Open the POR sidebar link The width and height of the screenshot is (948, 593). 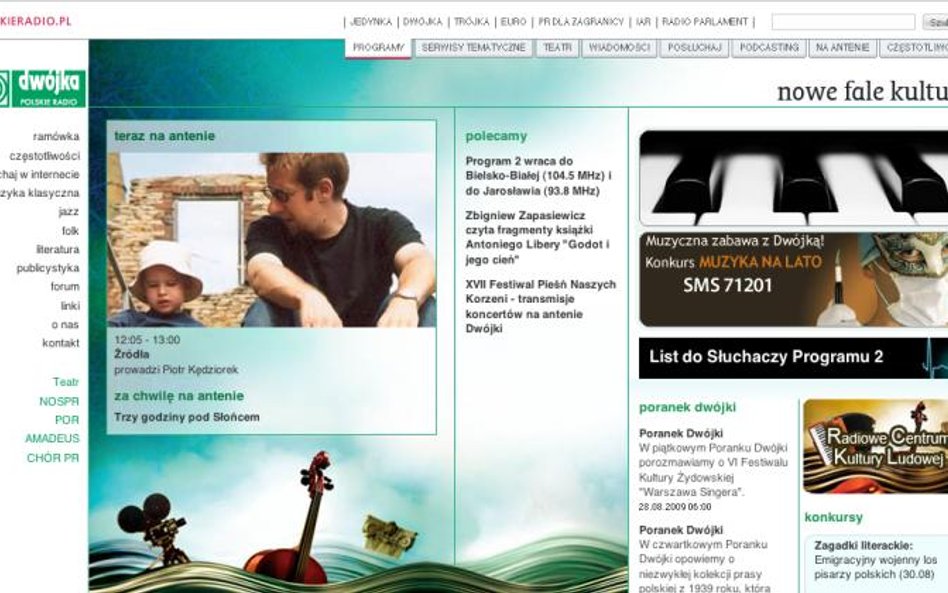tap(67, 420)
